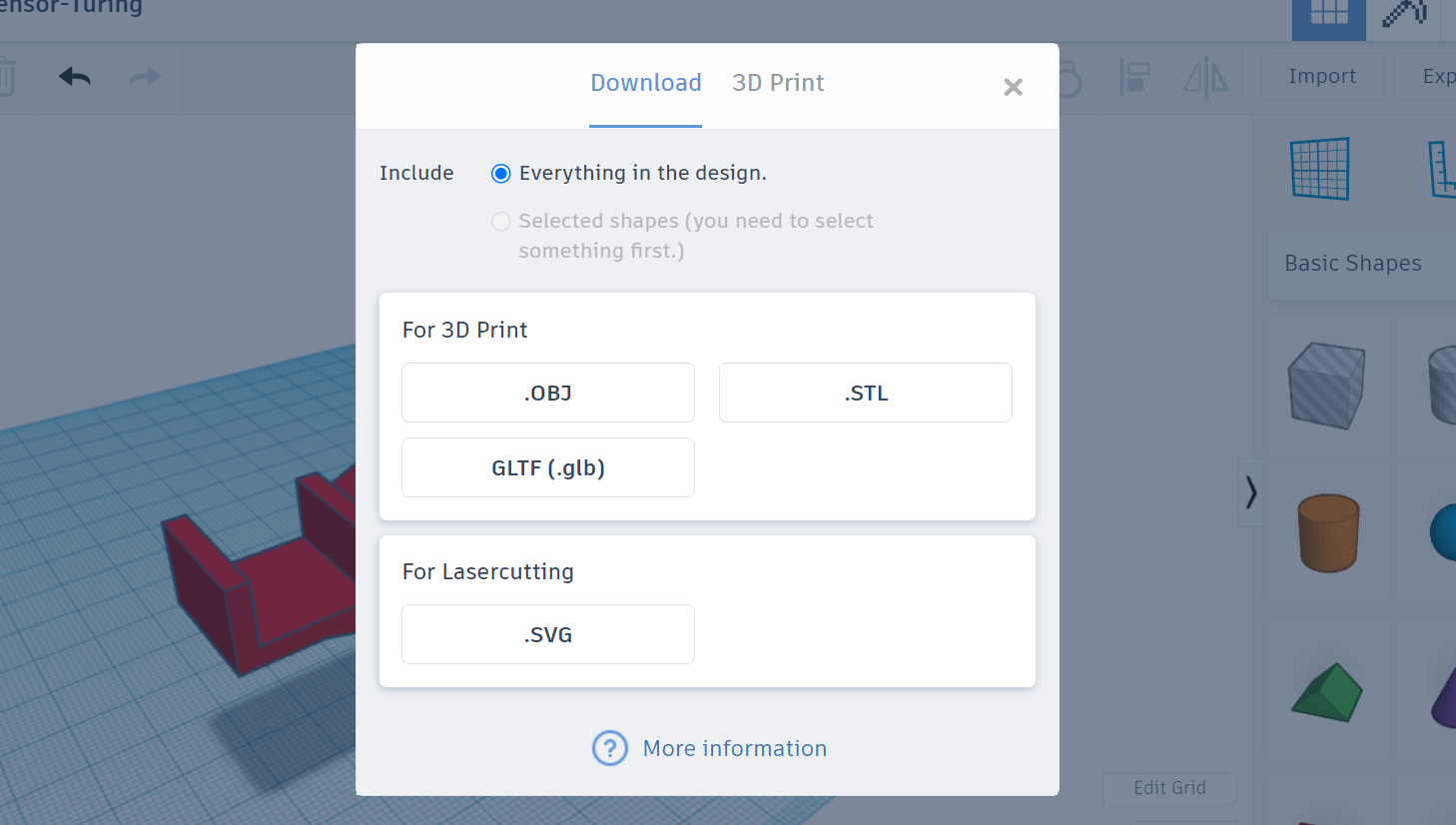Image resolution: width=1456 pixels, height=825 pixels.
Task: Select the Workplane helper tool
Action: pyautogui.click(x=1320, y=168)
